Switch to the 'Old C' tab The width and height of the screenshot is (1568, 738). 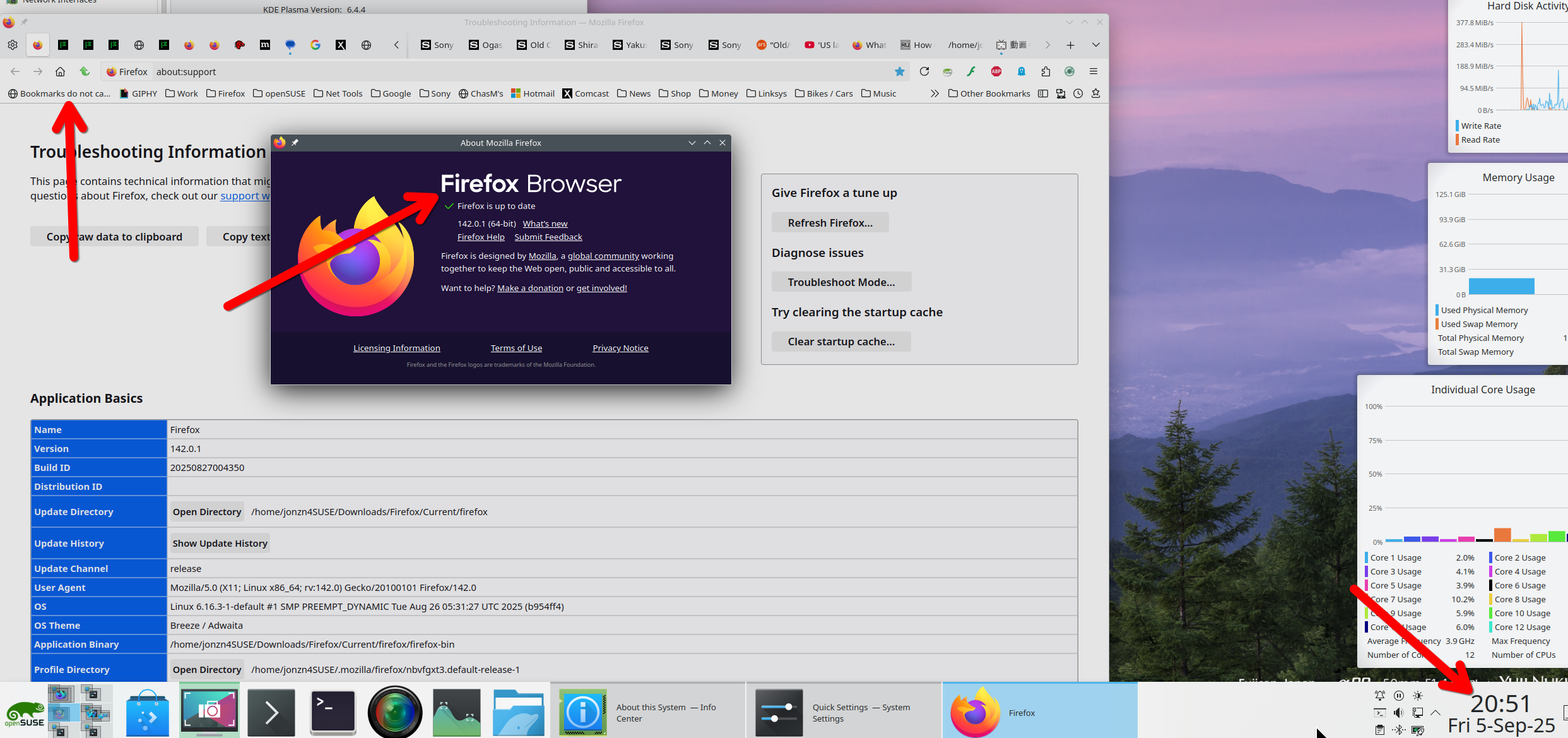tap(534, 45)
